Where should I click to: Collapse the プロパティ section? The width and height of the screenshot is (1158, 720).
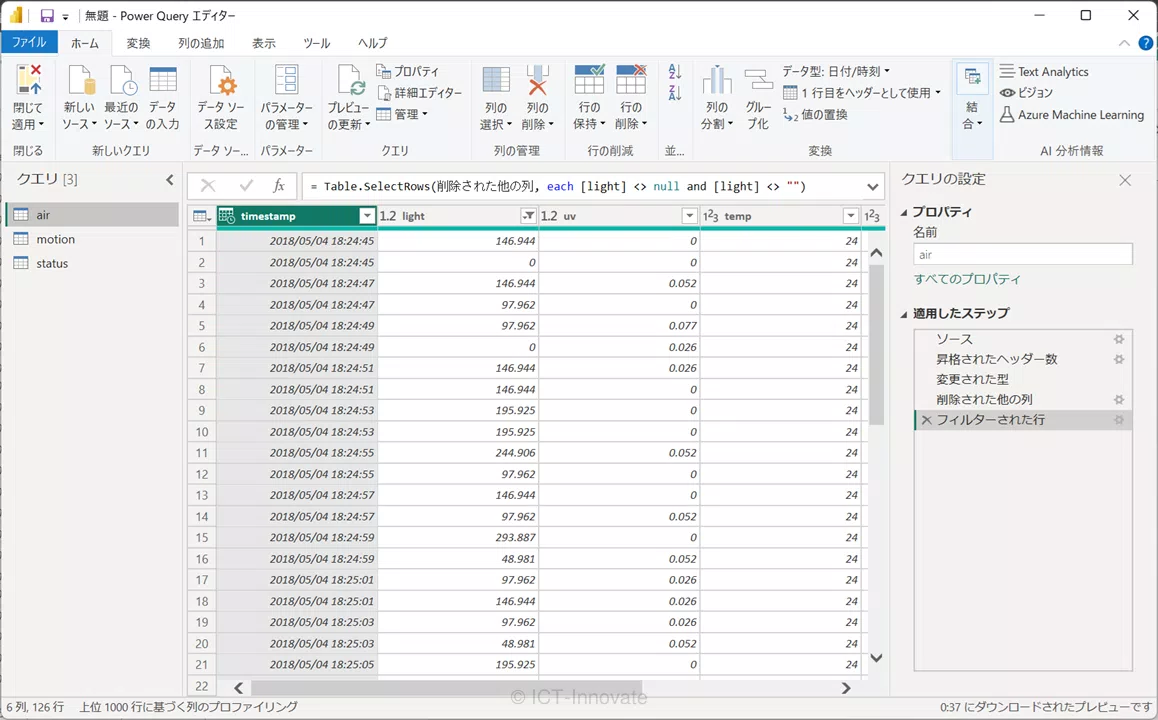pos(904,213)
